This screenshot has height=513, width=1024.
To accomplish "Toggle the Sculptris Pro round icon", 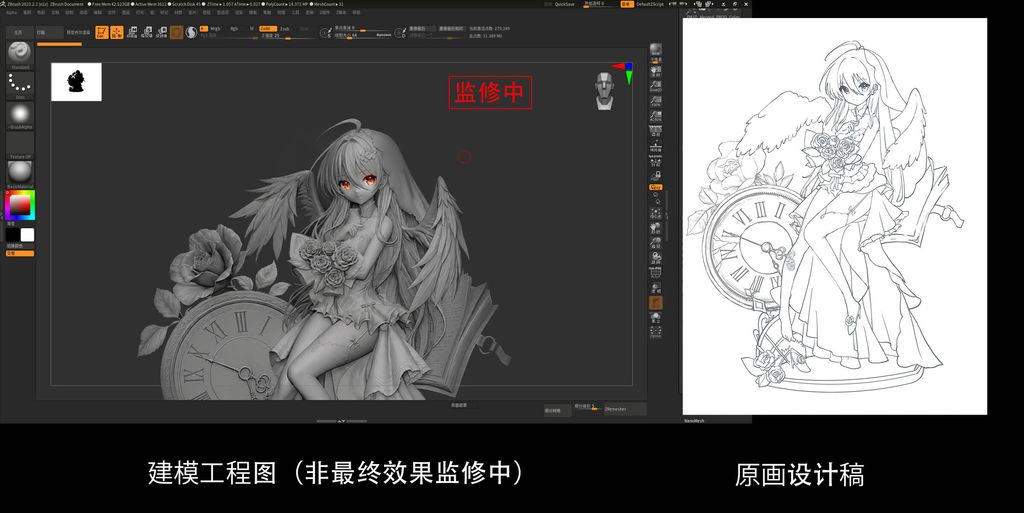I will coord(191,32).
